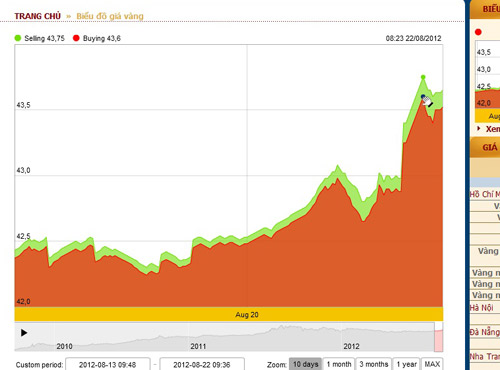The image size is (500, 370).
Task: Click the red dot in sidebar chart legend
Action: [478, 32]
